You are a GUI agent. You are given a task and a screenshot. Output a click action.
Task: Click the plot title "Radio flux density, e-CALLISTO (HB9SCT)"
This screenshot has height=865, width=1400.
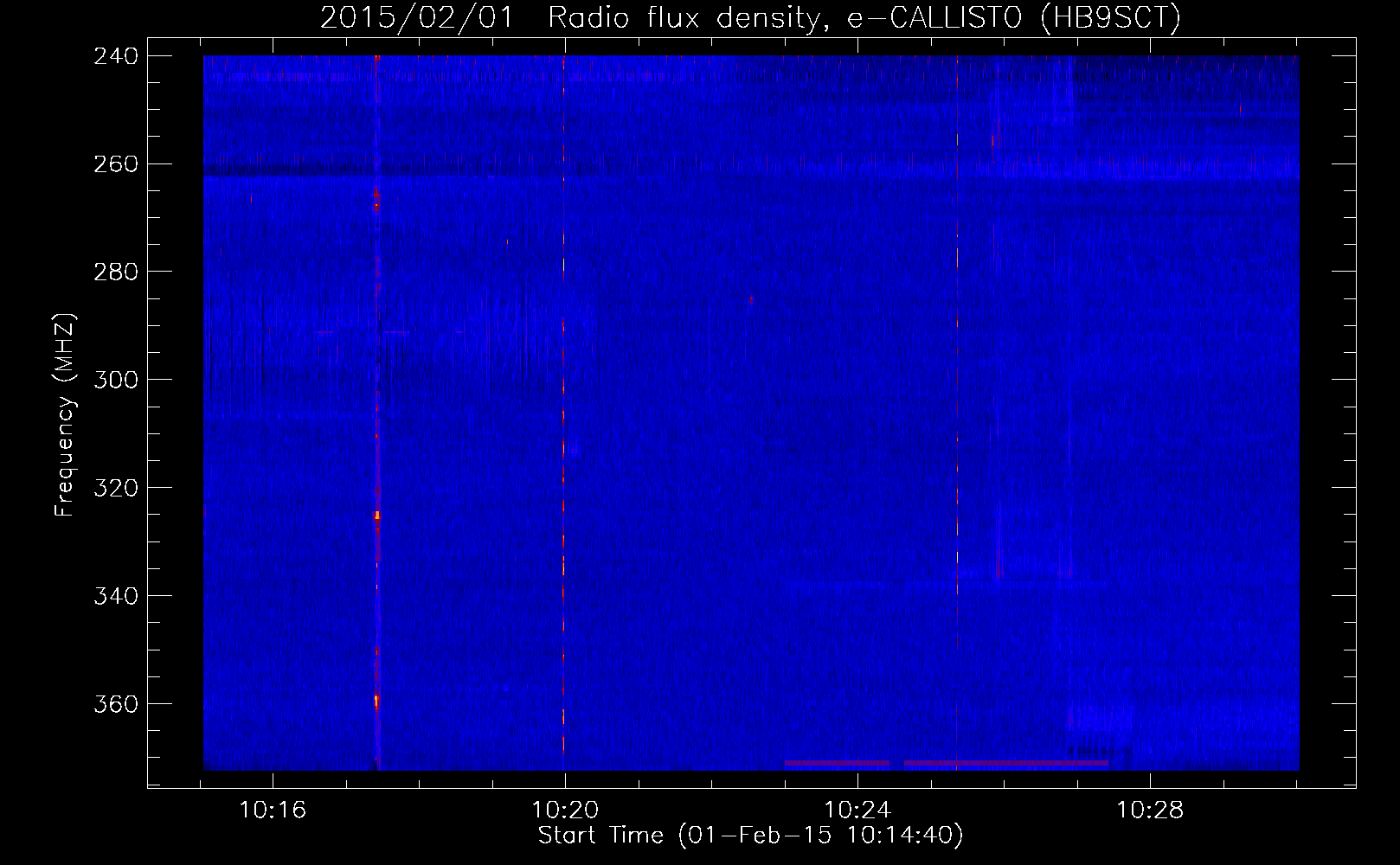click(864, 17)
